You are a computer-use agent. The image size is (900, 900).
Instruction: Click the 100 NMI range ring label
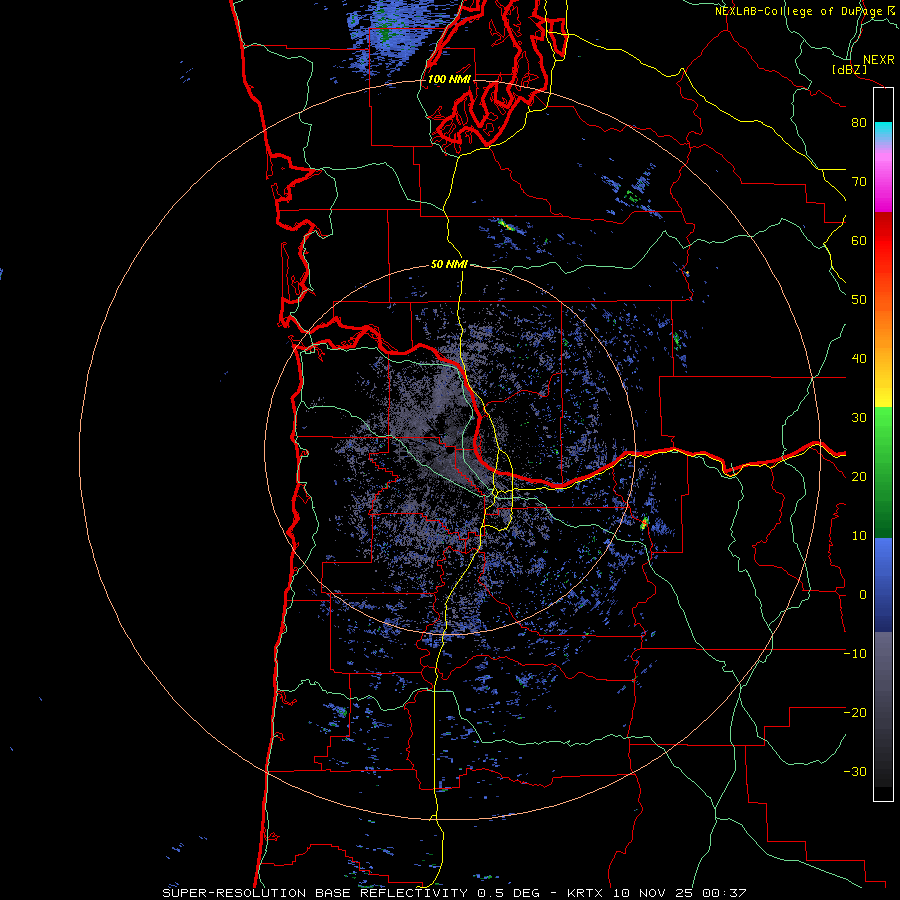point(449,79)
